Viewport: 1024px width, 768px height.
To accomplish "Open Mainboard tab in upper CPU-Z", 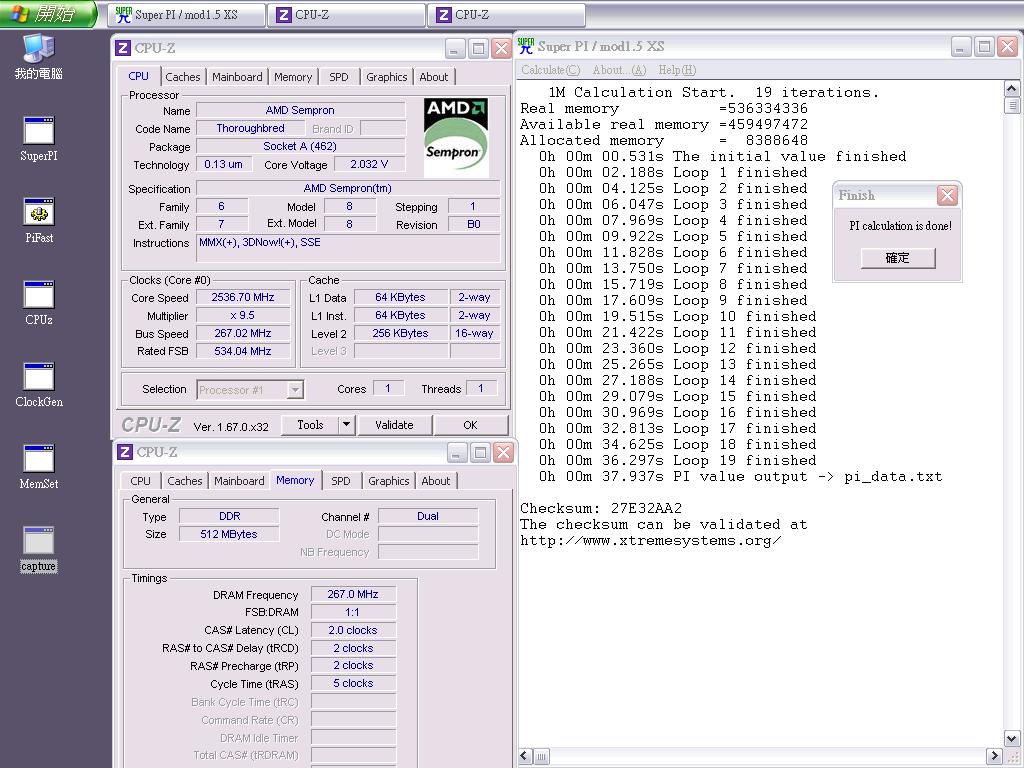I will point(237,77).
